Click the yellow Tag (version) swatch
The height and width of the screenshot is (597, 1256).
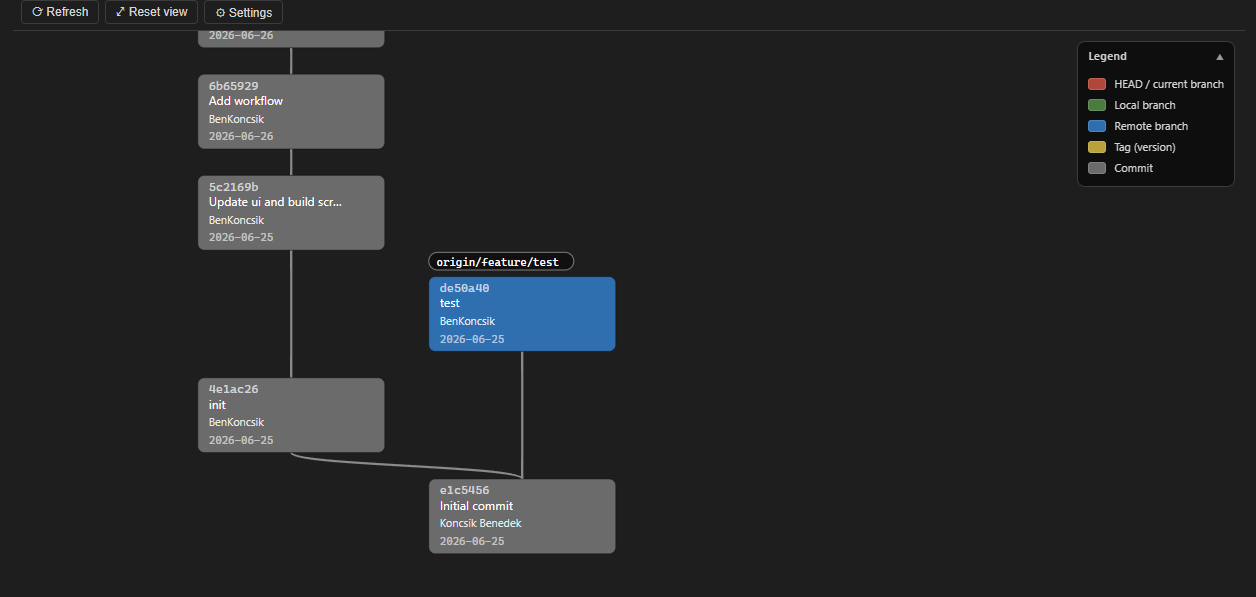point(1097,147)
